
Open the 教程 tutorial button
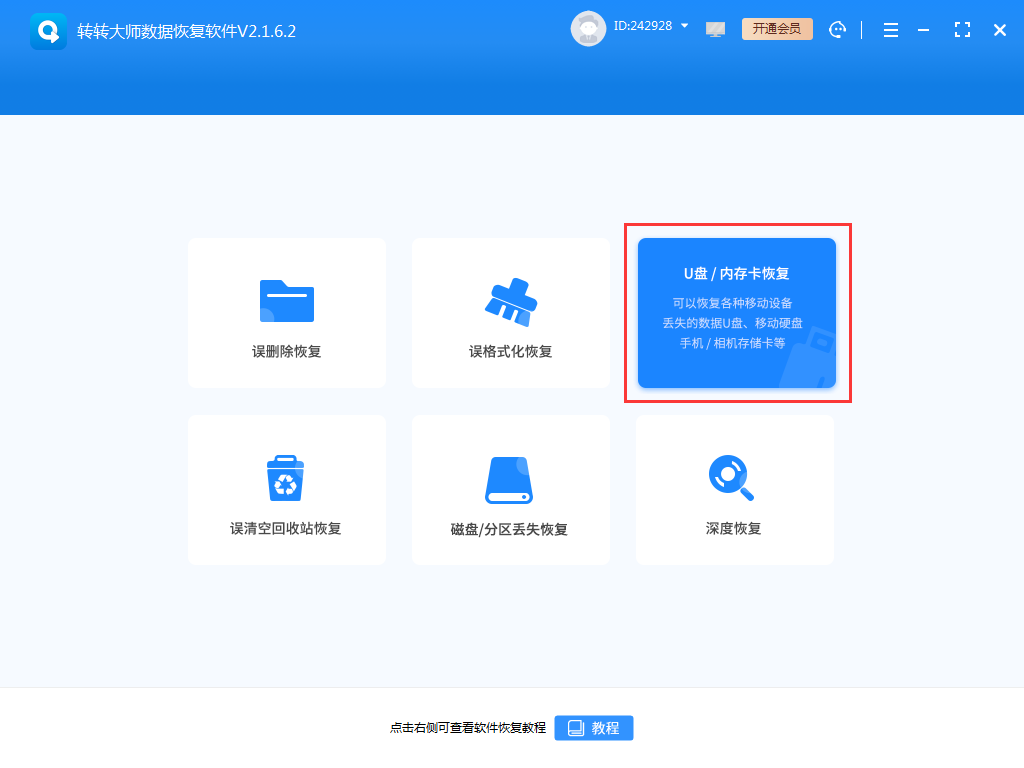[594, 728]
